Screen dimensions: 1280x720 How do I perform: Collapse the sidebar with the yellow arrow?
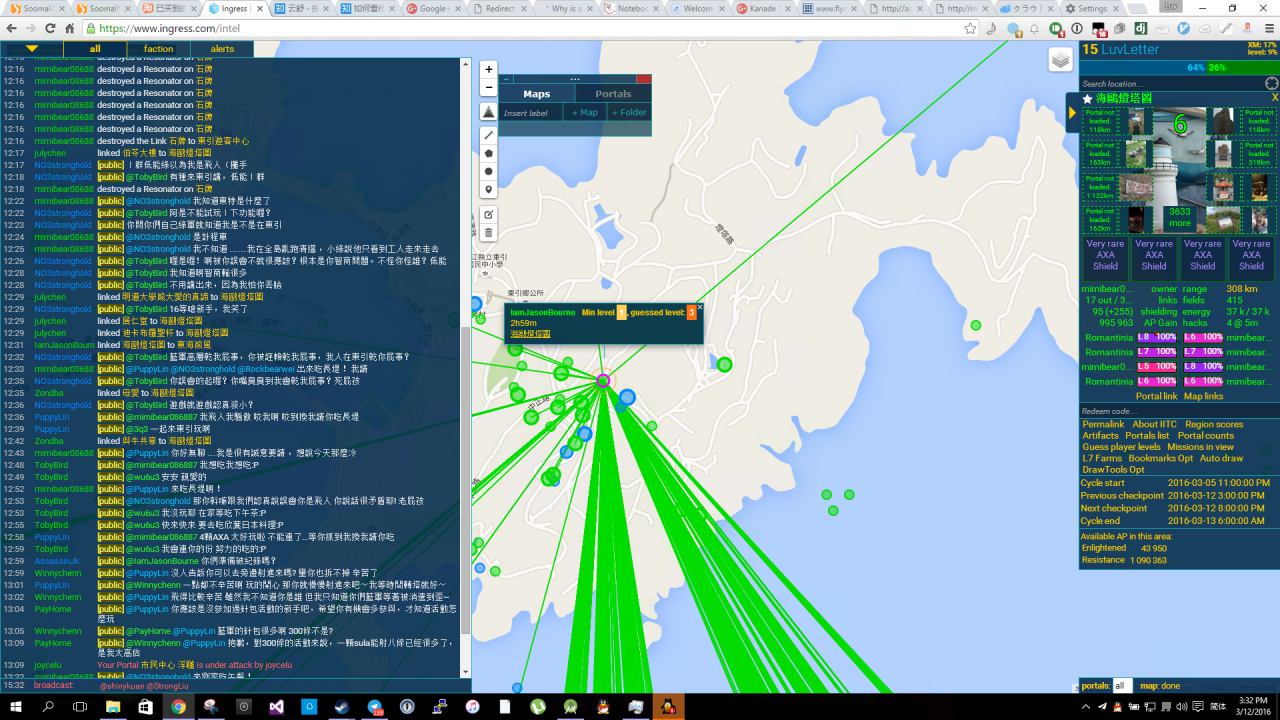1072,113
